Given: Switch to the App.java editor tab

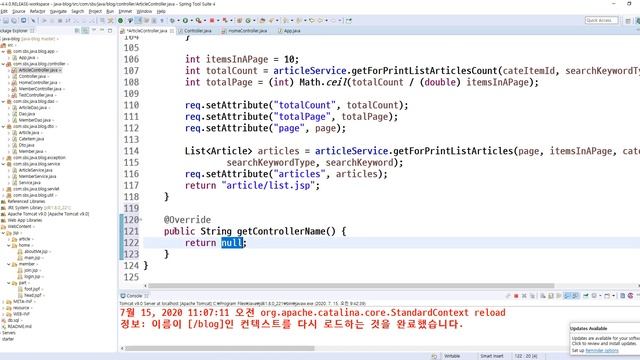Looking at the screenshot, I should coord(292,31).
